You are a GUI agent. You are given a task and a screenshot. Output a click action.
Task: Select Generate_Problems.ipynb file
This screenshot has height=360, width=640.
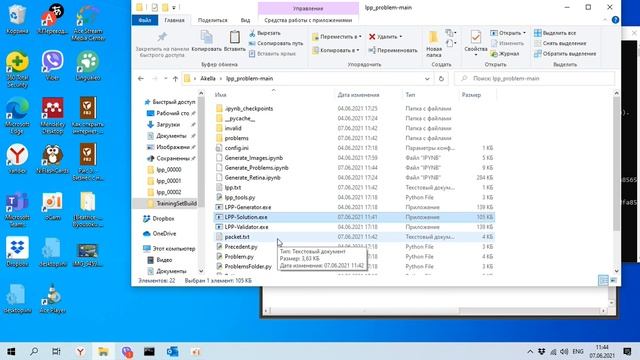click(x=256, y=168)
